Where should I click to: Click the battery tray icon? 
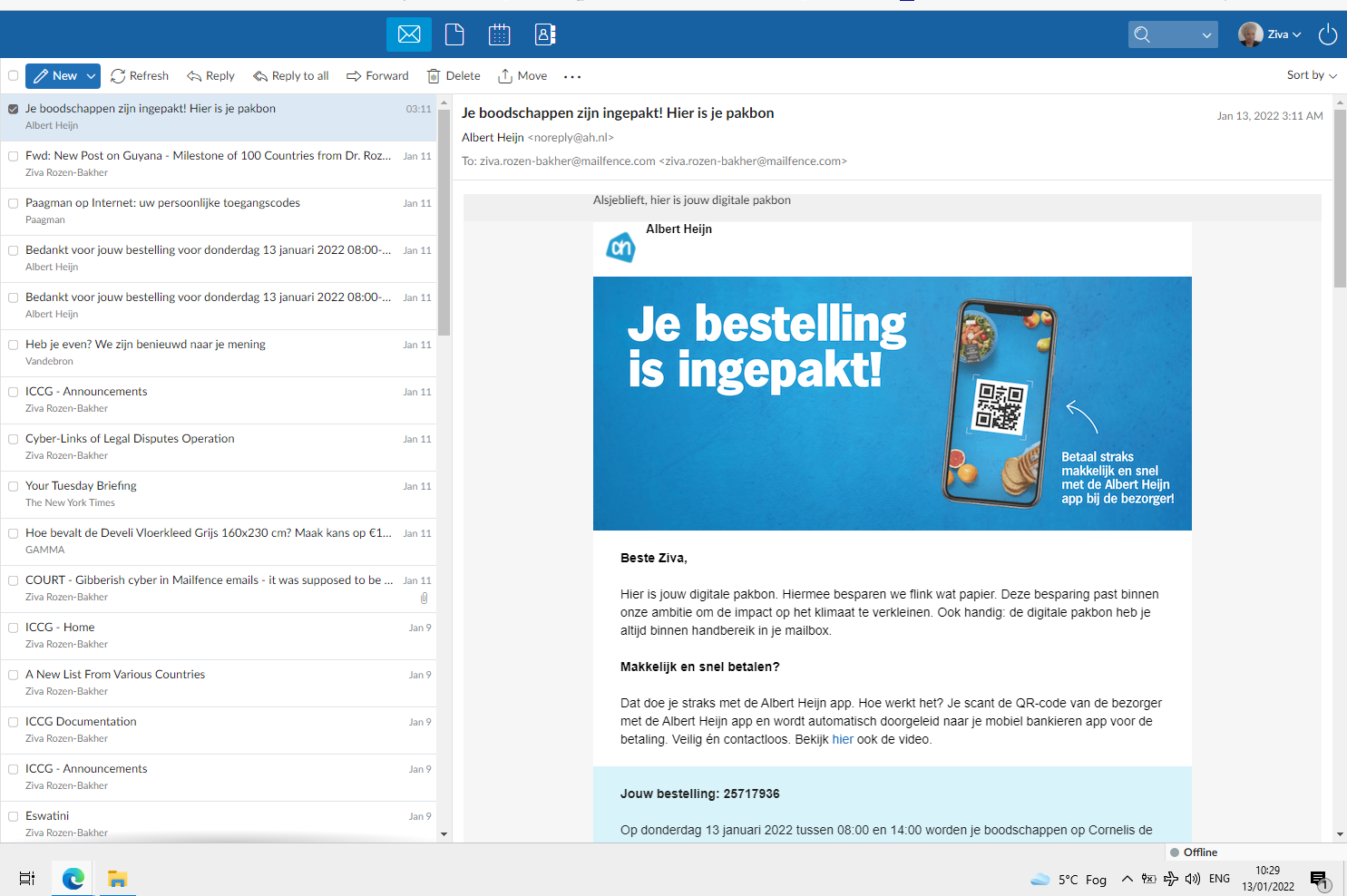pyautogui.click(x=1149, y=878)
